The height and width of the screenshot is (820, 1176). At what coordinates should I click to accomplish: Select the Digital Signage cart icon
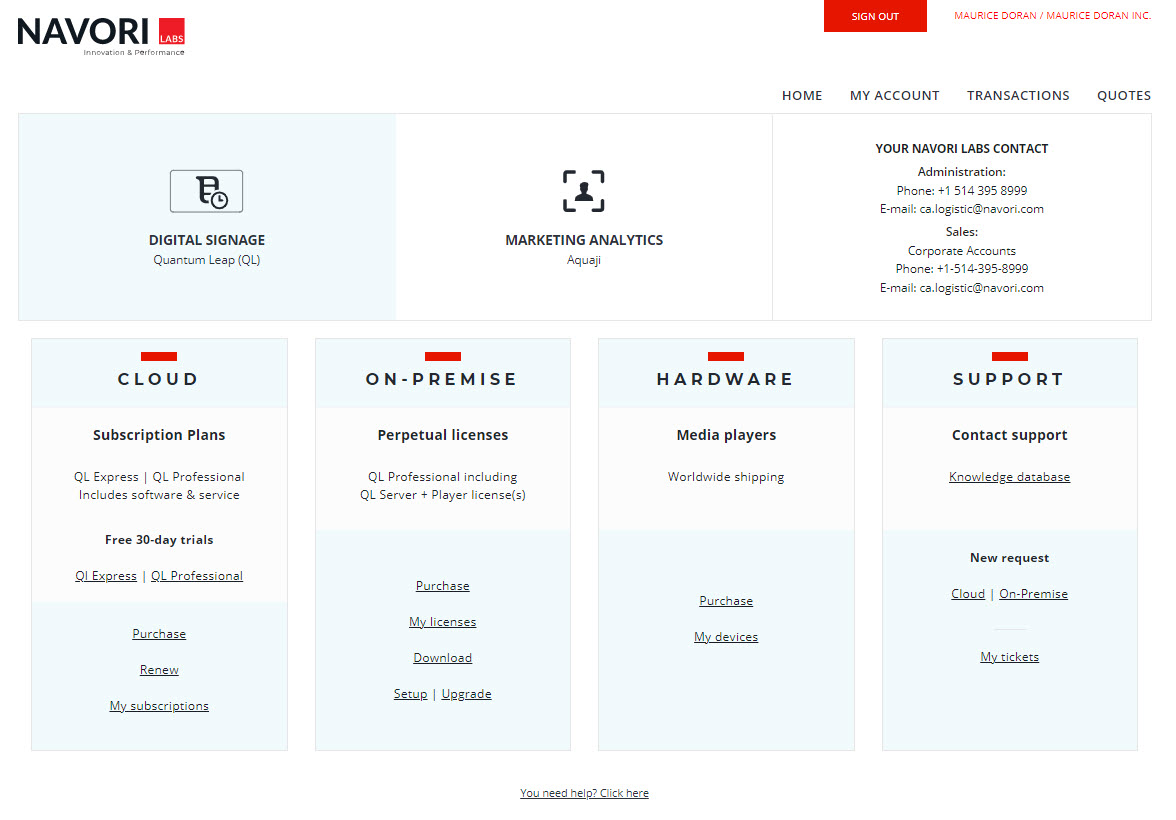(206, 191)
